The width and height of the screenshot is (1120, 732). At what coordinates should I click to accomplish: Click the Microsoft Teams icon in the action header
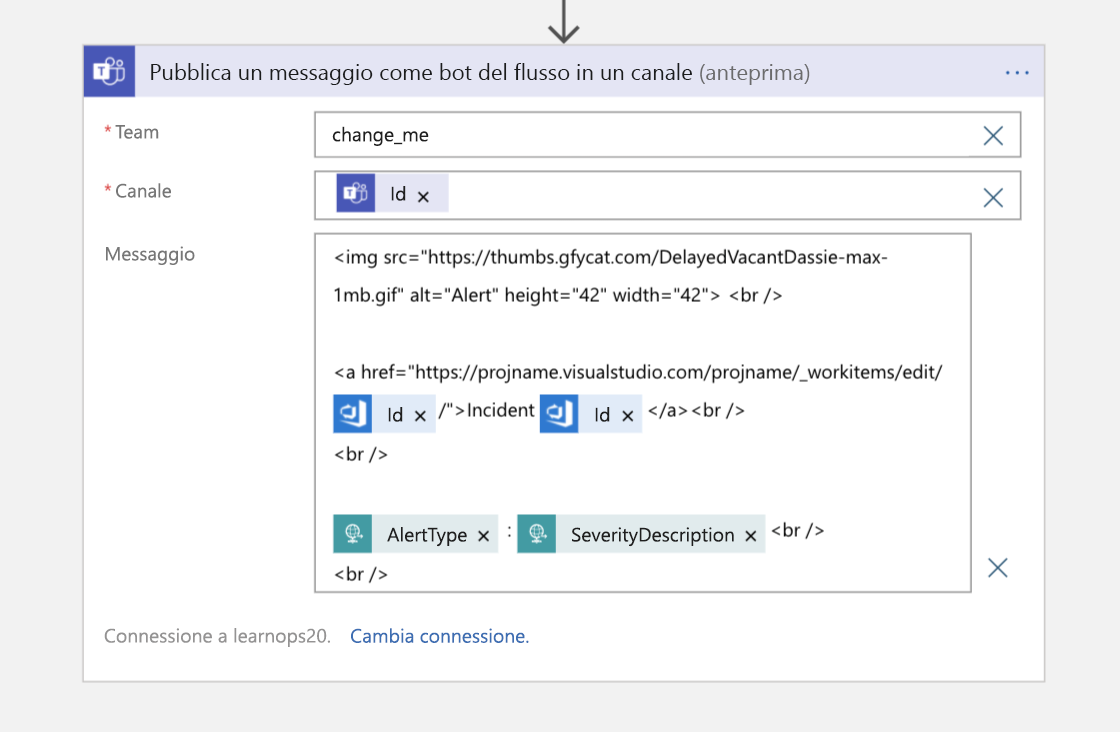(109, 71)
